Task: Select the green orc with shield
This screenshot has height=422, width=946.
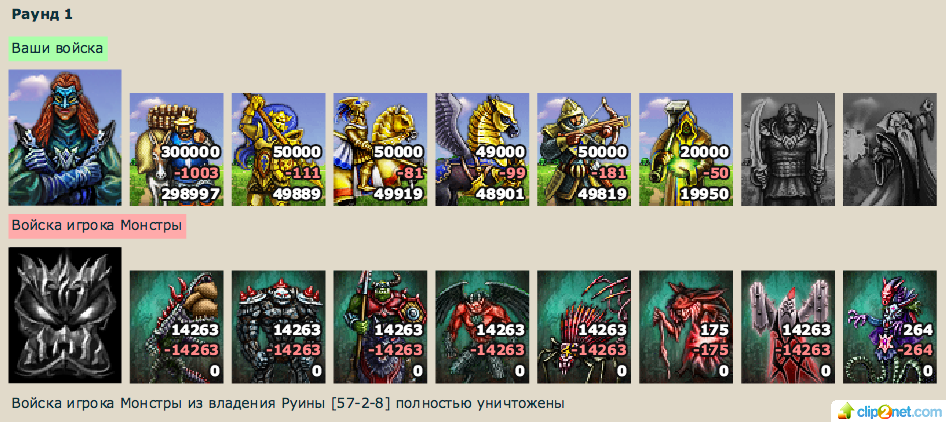Action: [x=380, y=327]
